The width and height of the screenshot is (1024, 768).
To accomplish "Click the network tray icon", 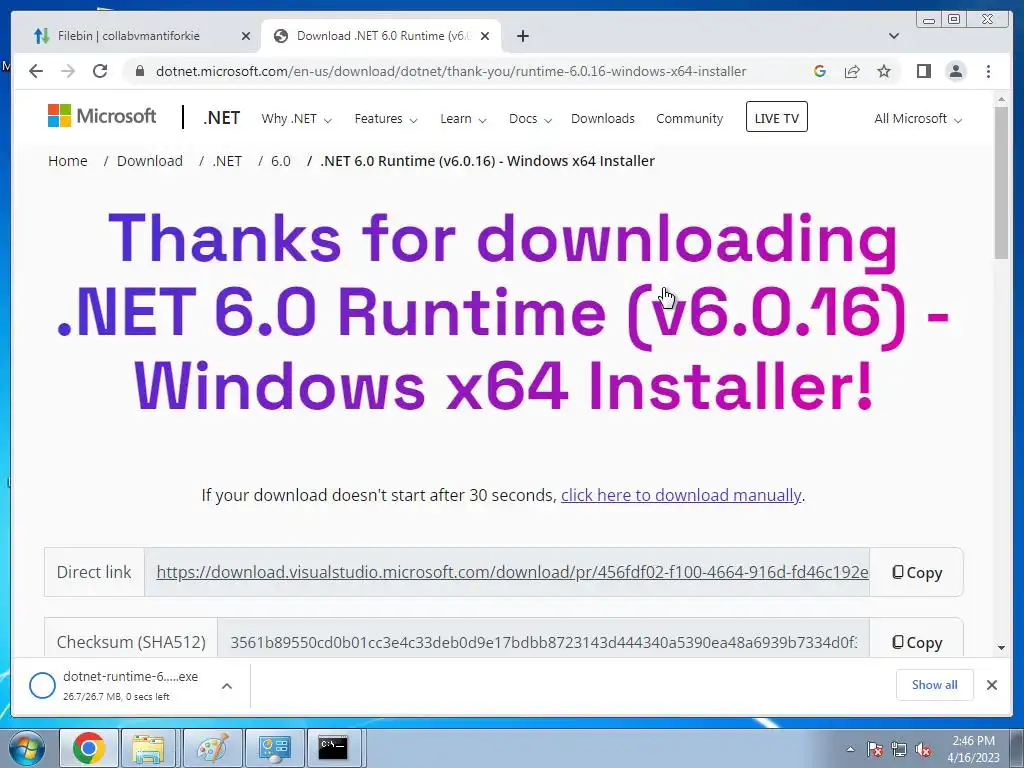I will click(899, 749).
